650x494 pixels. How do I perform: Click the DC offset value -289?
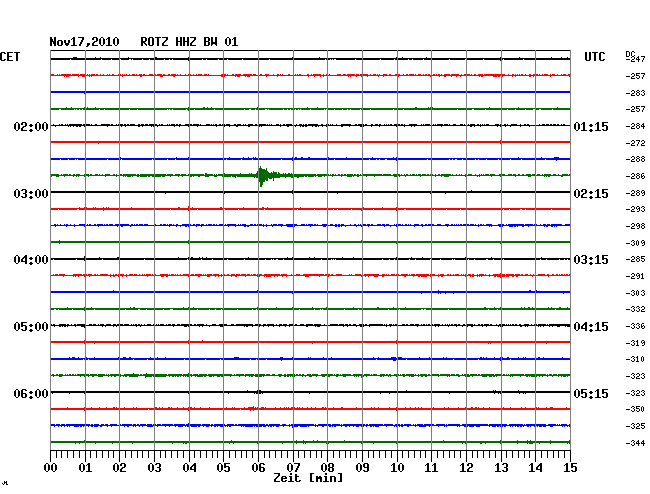(x=635, y=193)
